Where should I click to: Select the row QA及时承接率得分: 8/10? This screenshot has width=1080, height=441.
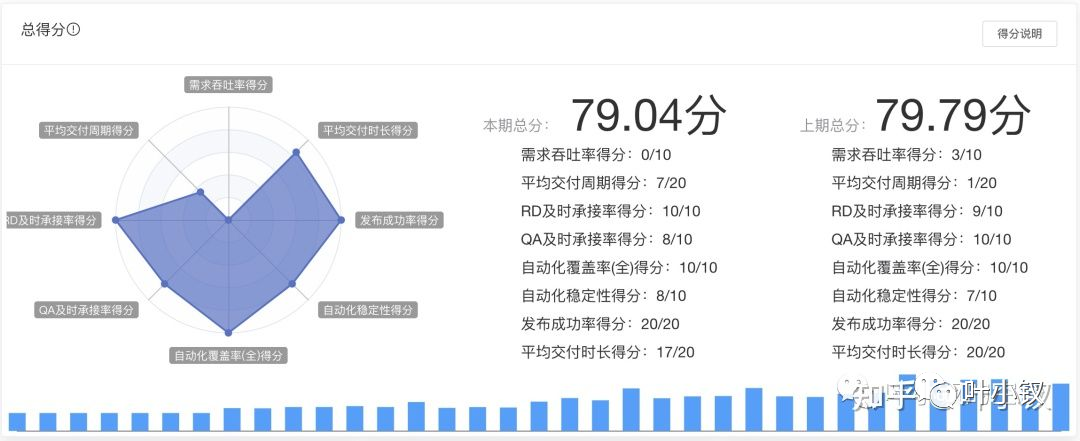(607, 239)
